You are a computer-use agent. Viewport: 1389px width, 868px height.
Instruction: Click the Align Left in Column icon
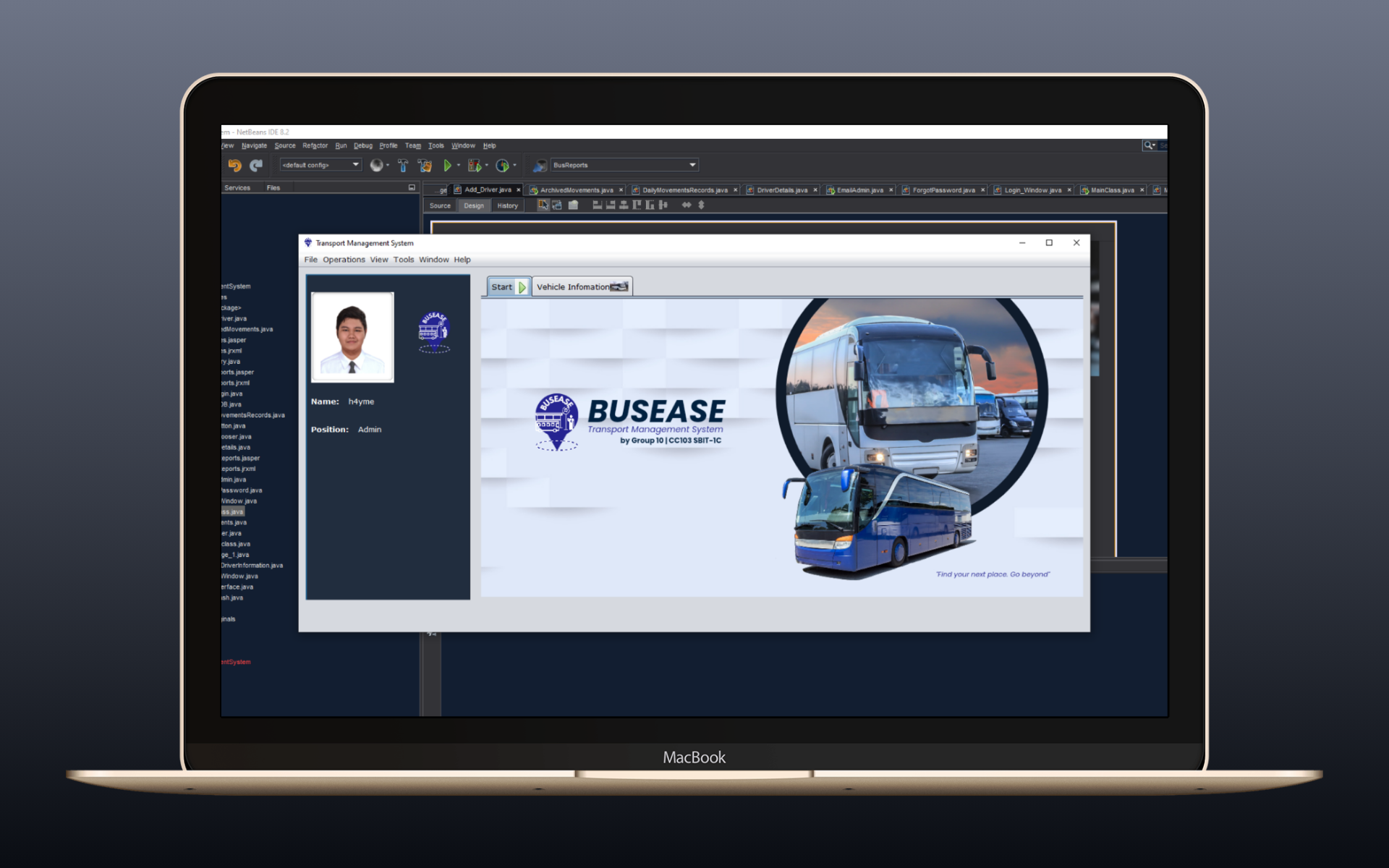pos(597,205)
